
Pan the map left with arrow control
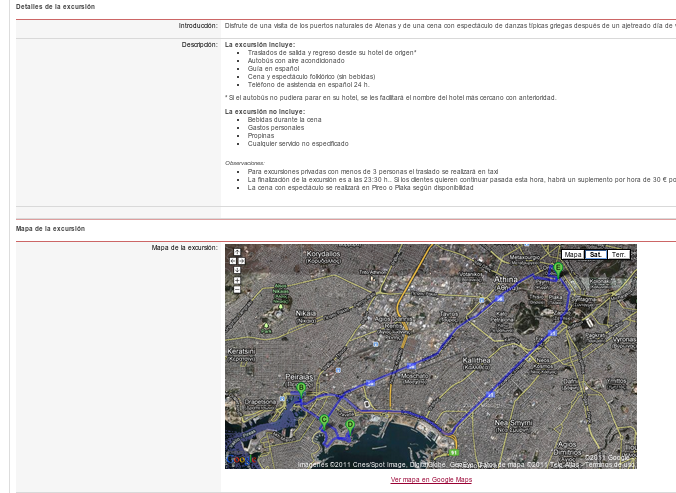(231, 260)
